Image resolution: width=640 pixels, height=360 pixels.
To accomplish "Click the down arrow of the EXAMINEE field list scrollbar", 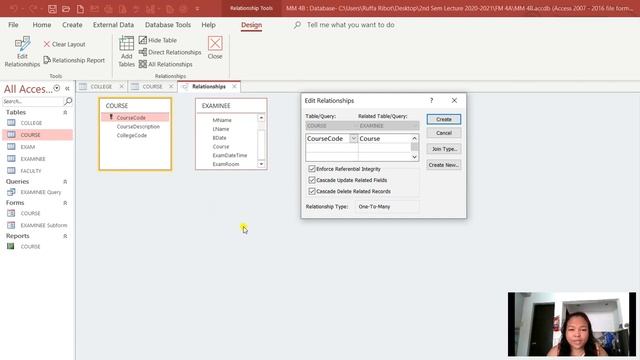I will [x=261, y=164].
